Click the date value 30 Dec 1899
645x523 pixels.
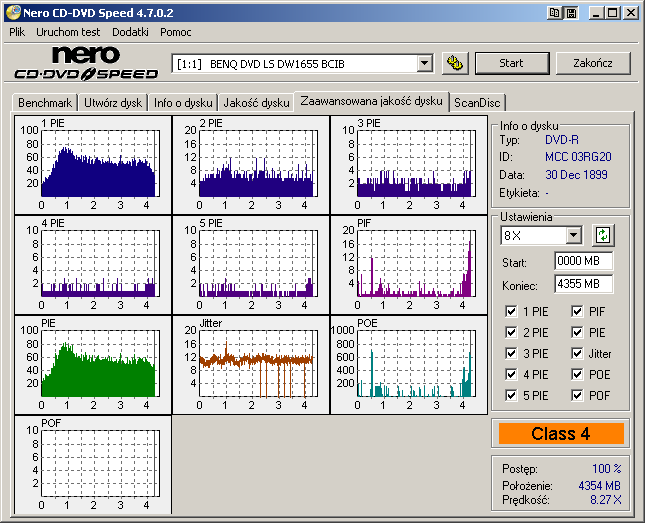[x=576, y=175]
